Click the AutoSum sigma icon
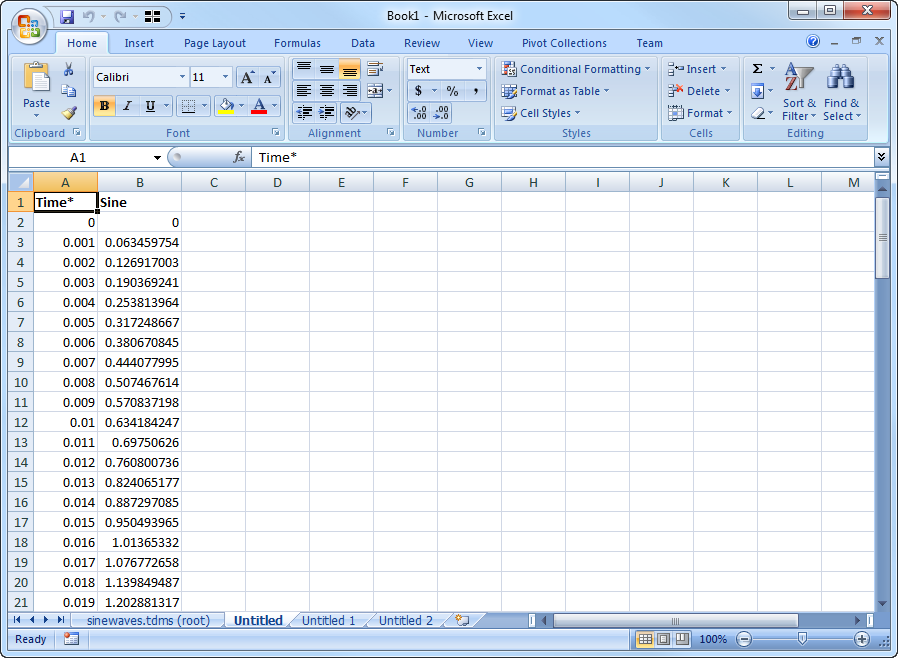 tap(757, 69)
